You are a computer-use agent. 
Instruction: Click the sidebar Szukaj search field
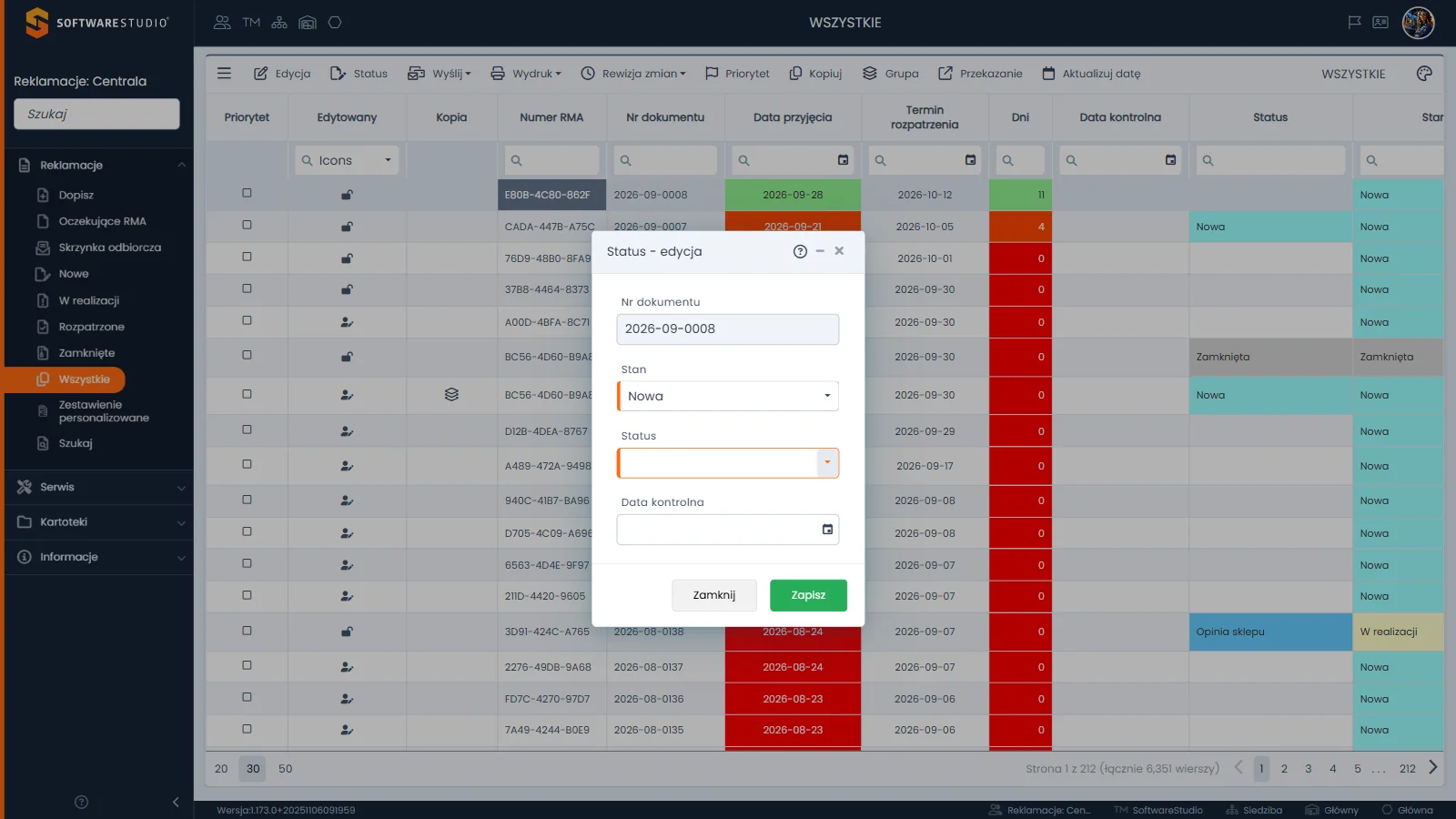pos(96,114)
